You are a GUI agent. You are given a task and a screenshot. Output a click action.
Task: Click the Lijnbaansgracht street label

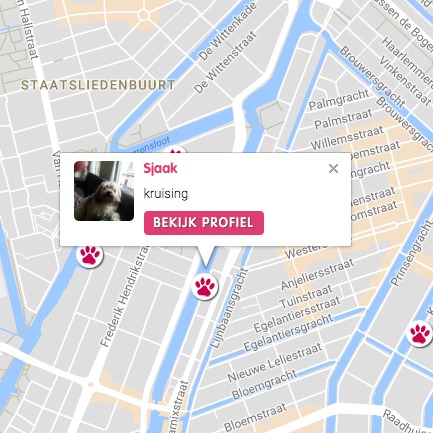click(x=230, y=308)
